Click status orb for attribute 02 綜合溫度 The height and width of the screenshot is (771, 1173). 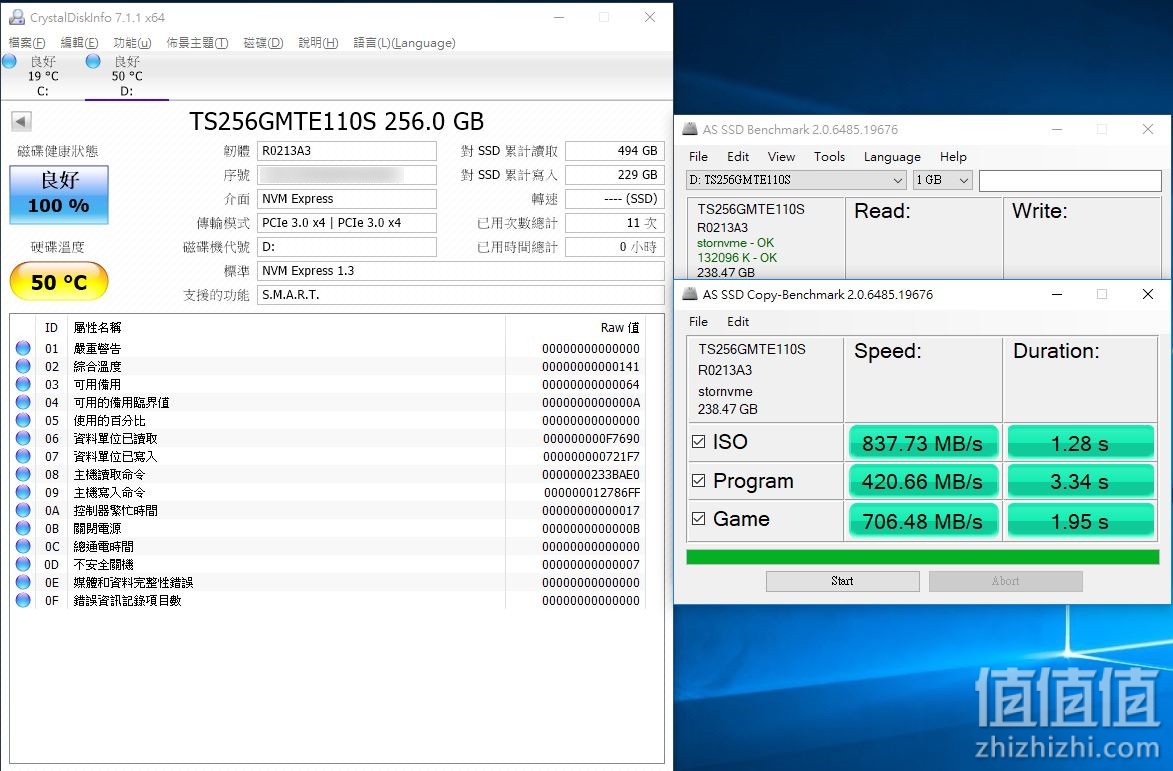pos(23,366)
